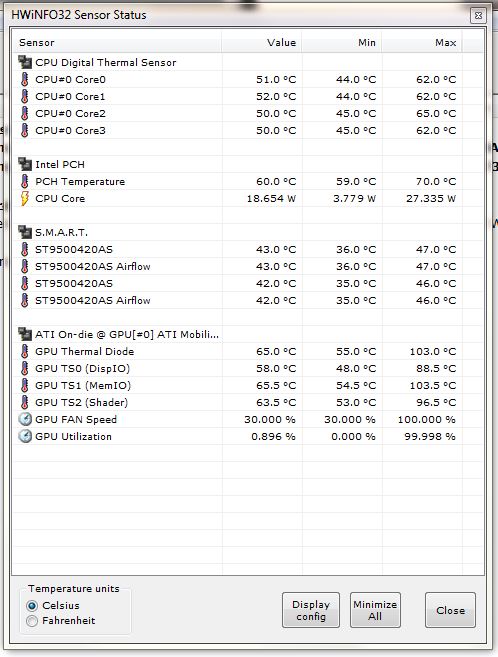Close the window using title bar X

[x=478, y=16]
